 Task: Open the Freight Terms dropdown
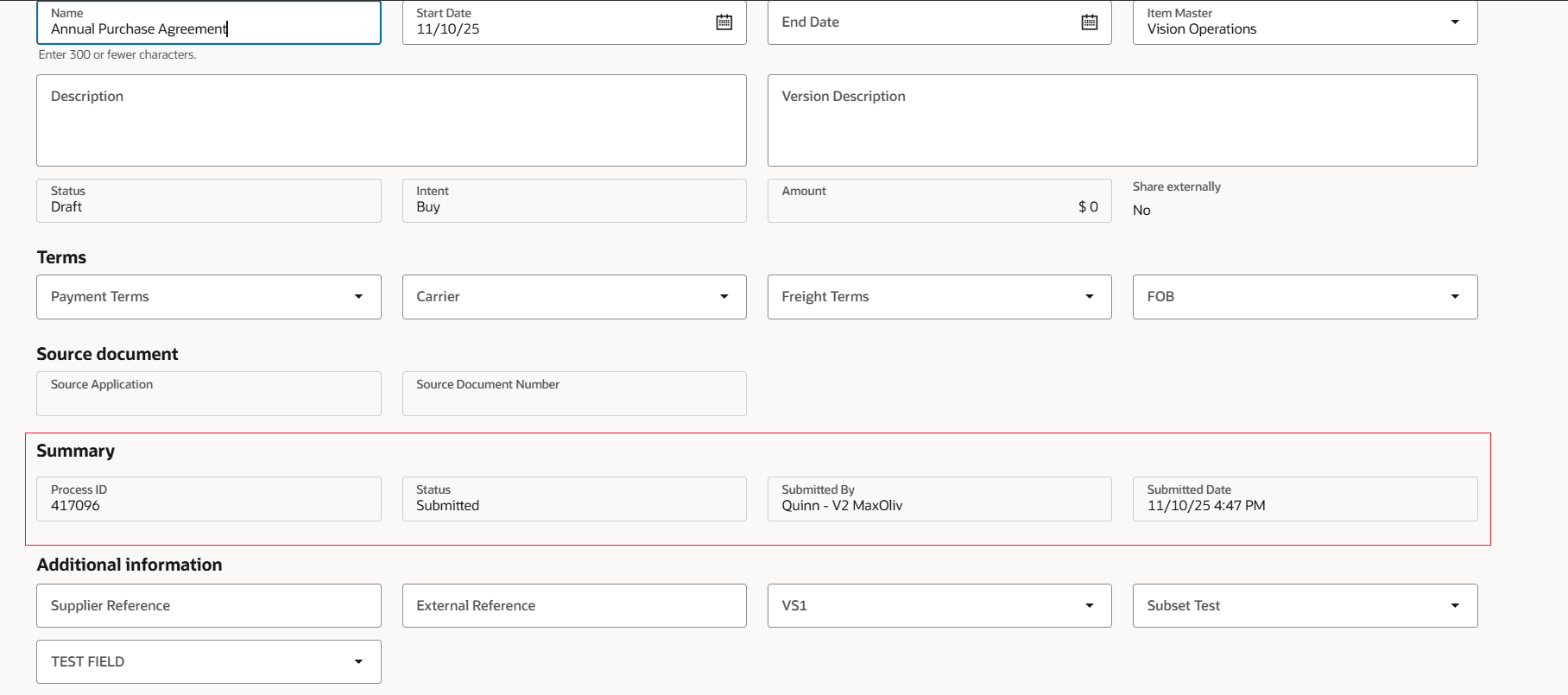(1089, 297)
